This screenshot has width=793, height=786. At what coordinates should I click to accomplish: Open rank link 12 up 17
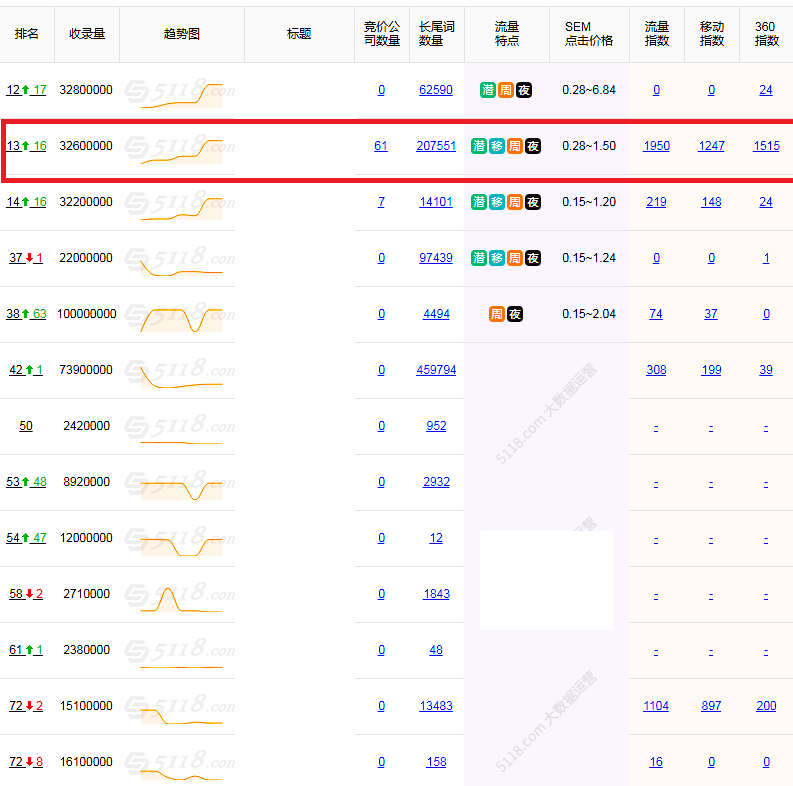tap(26, 90)
